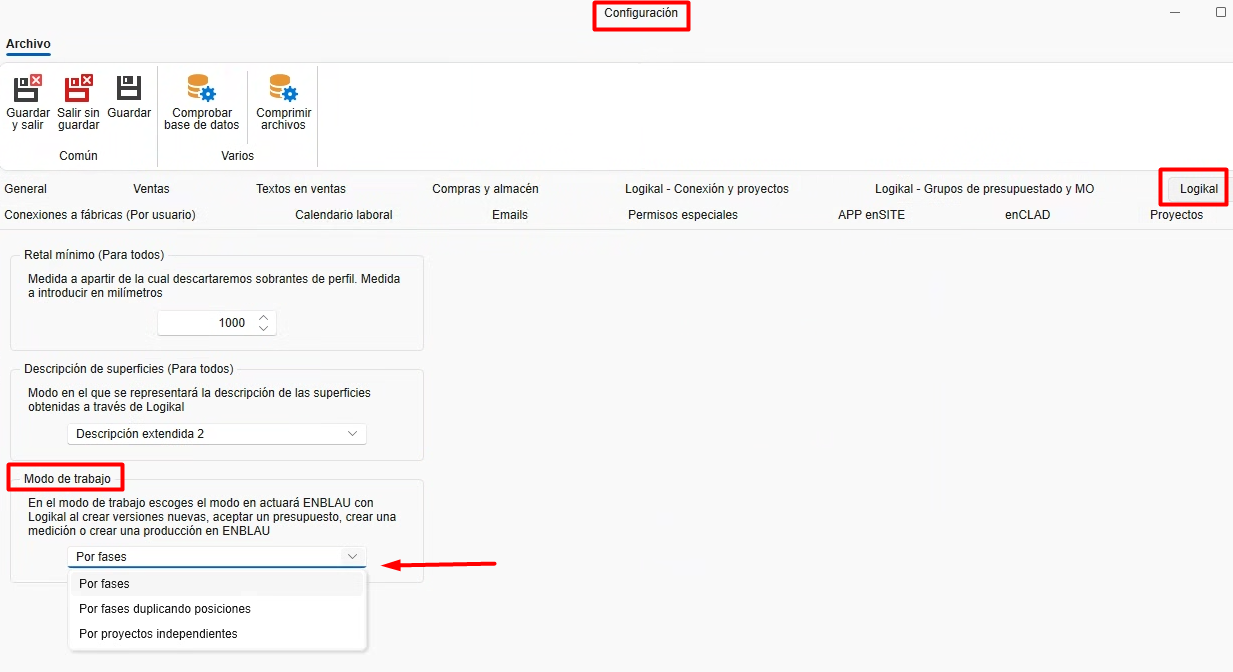Go to Compras y almacén tab
The width and height of the screenshot is (1233, 672).
pos(485,189)
